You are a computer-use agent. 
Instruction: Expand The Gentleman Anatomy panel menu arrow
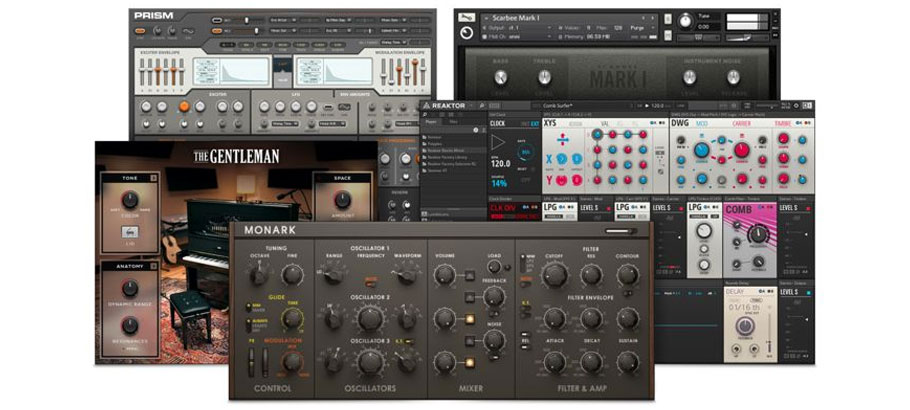click(154, 266)
